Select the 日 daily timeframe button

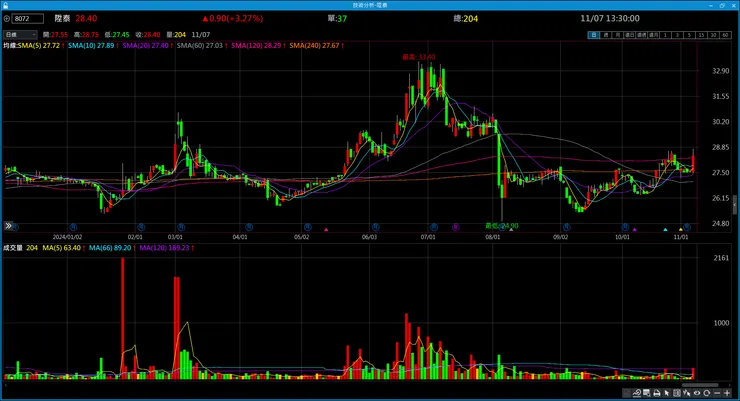tap(594, 35)
